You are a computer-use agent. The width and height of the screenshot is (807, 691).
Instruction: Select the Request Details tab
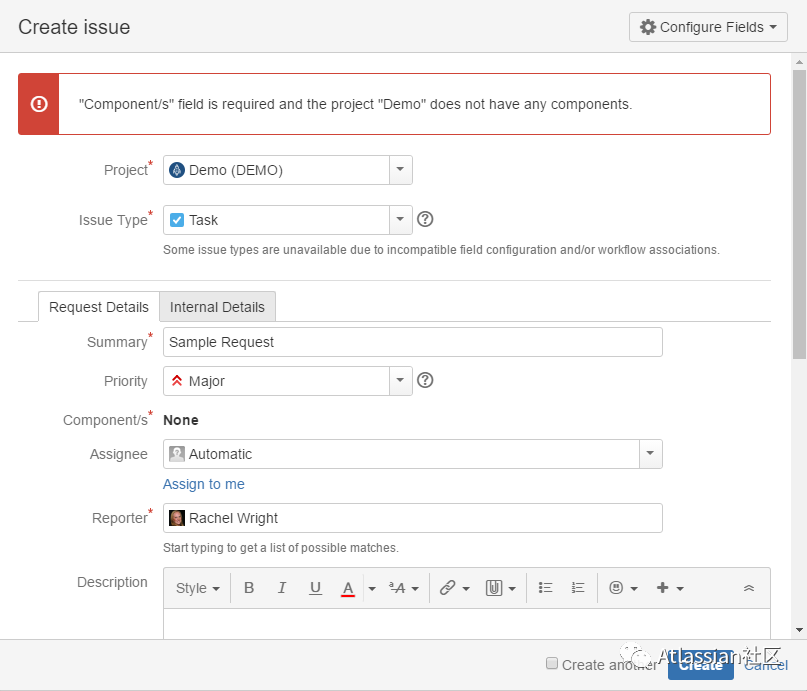[98, 307]
